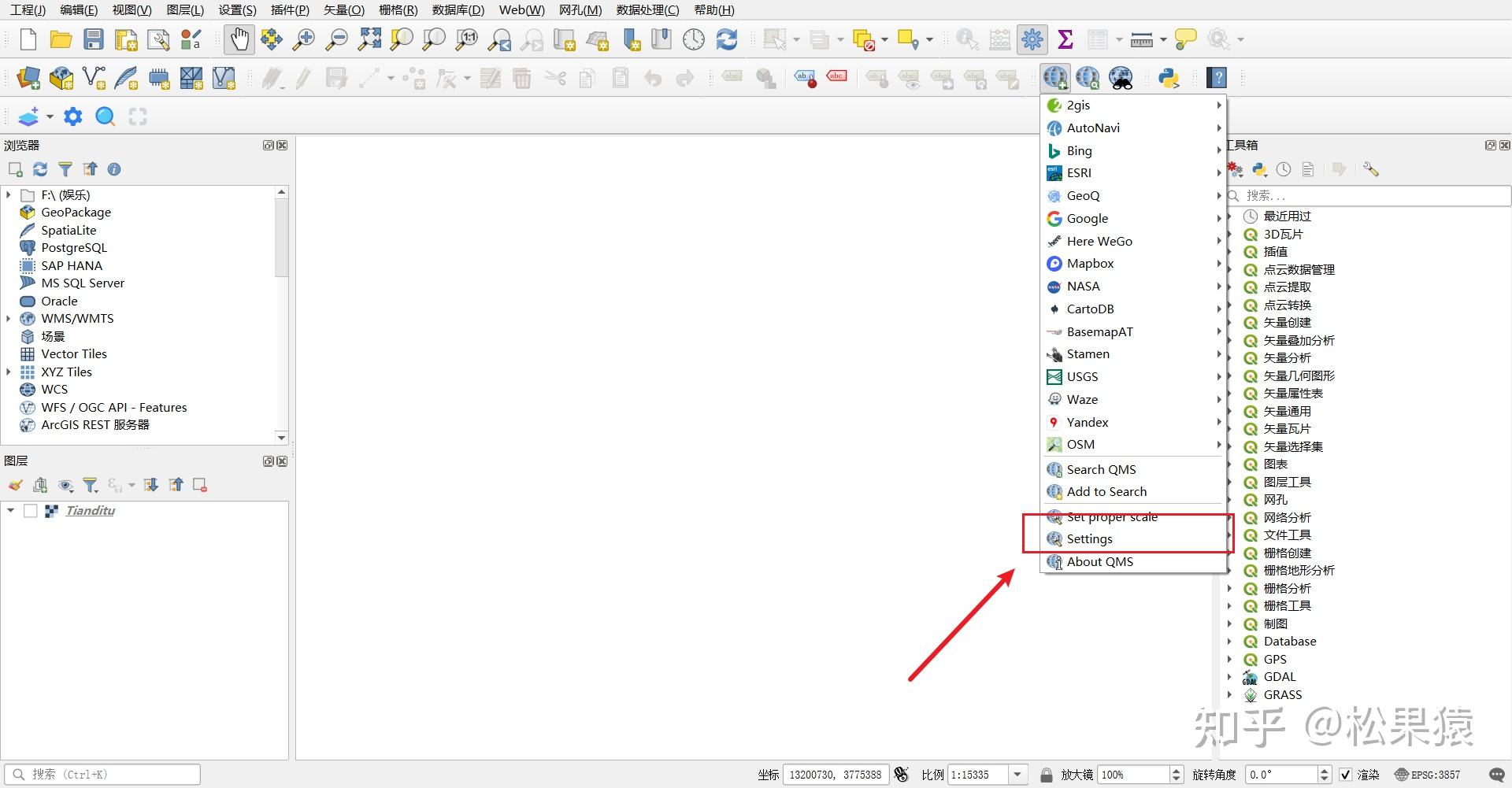Click the EPSG:3857 CRS status button
The width and height of the screenshot is (1512, 788).
pos(1428,775)
